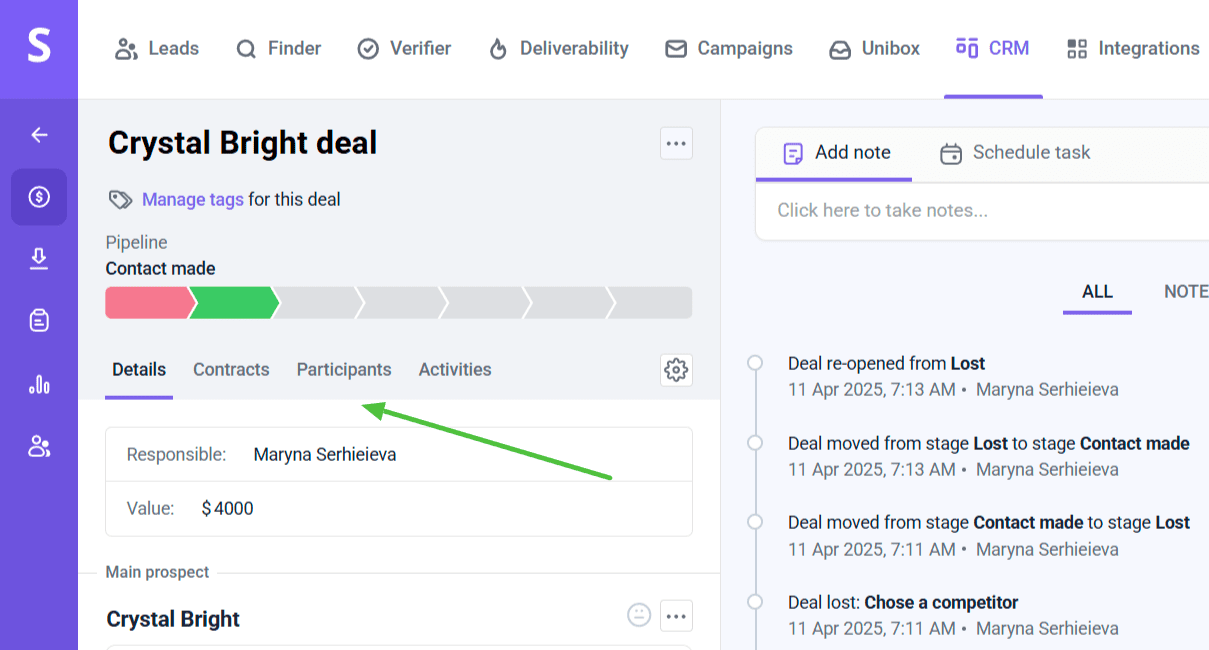Image resolution: width=1209 pixels, height=650 pixels.
Task: Open the gear settings beside the Activities tab
Action: point(676,370)
